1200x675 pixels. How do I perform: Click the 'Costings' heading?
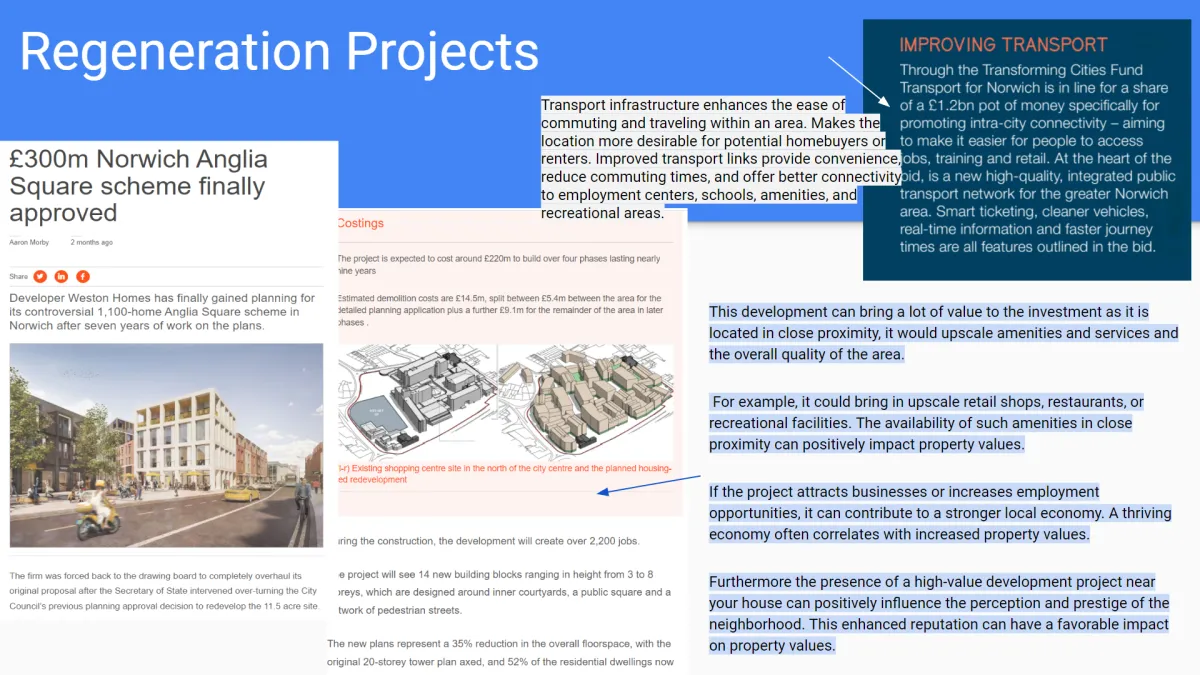[x=360, y=223]
